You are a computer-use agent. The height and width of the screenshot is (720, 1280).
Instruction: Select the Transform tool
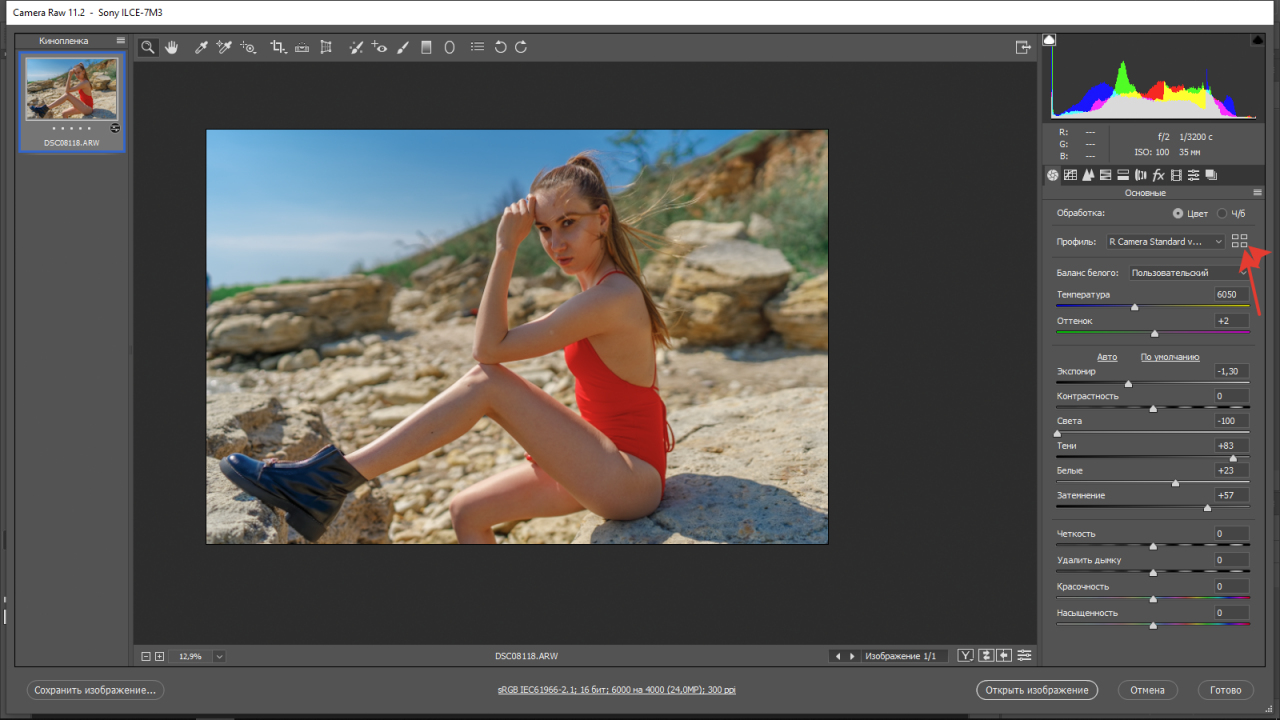point(325,47)
